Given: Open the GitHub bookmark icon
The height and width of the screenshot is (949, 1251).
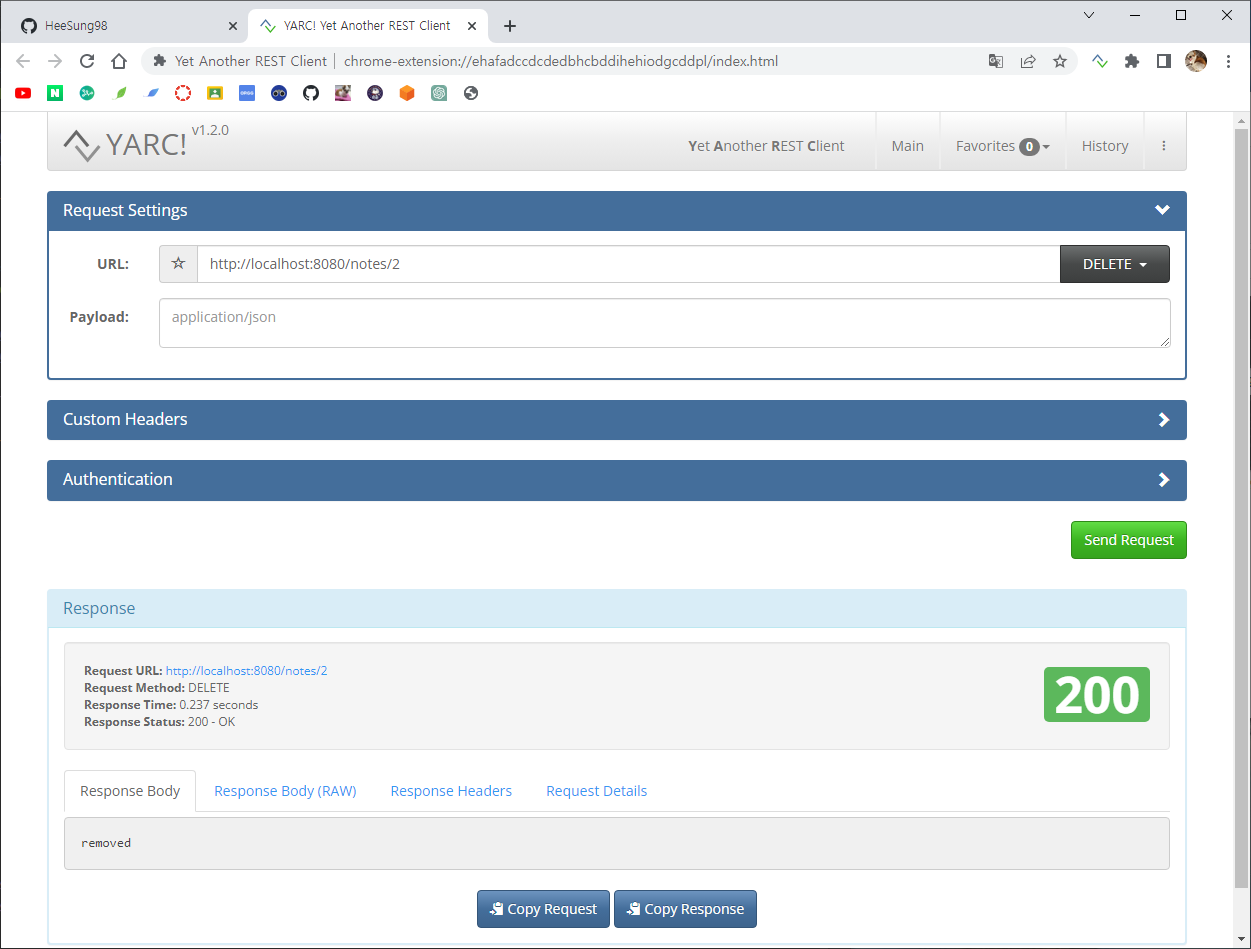Looking at the screenshot, I should [x=311, y=93].
